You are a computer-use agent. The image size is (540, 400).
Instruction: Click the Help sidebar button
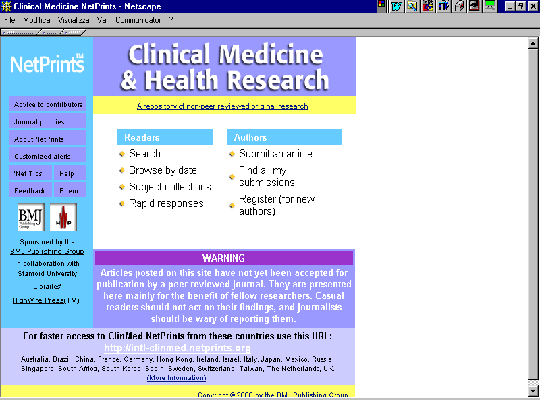tap(70, 173)
